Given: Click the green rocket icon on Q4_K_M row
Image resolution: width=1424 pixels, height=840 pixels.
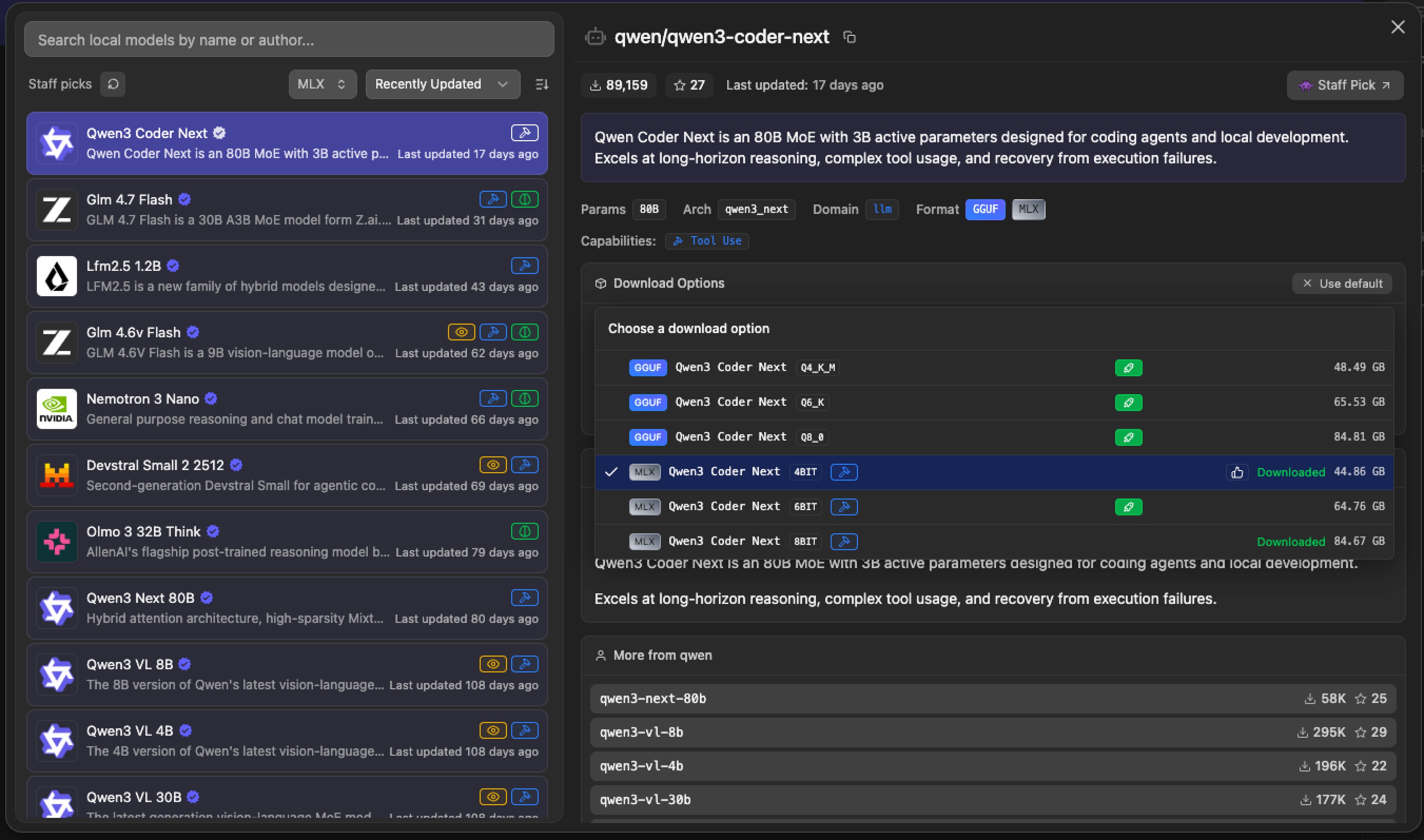Looking at the screenshot, I should coord(1128,368).
